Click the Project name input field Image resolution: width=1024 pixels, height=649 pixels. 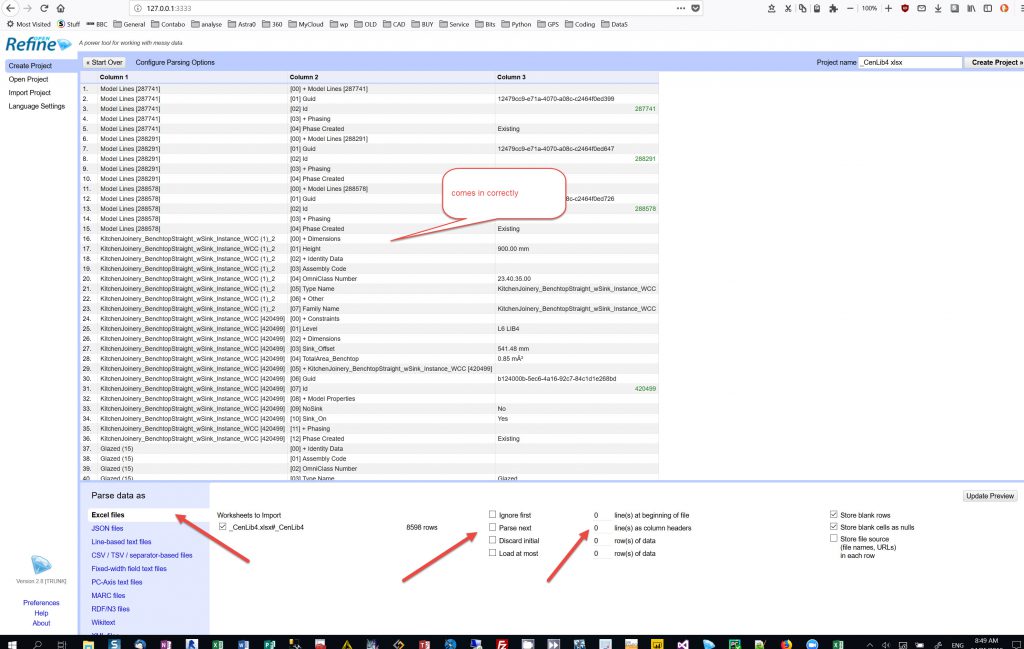[x=909, y=62]
